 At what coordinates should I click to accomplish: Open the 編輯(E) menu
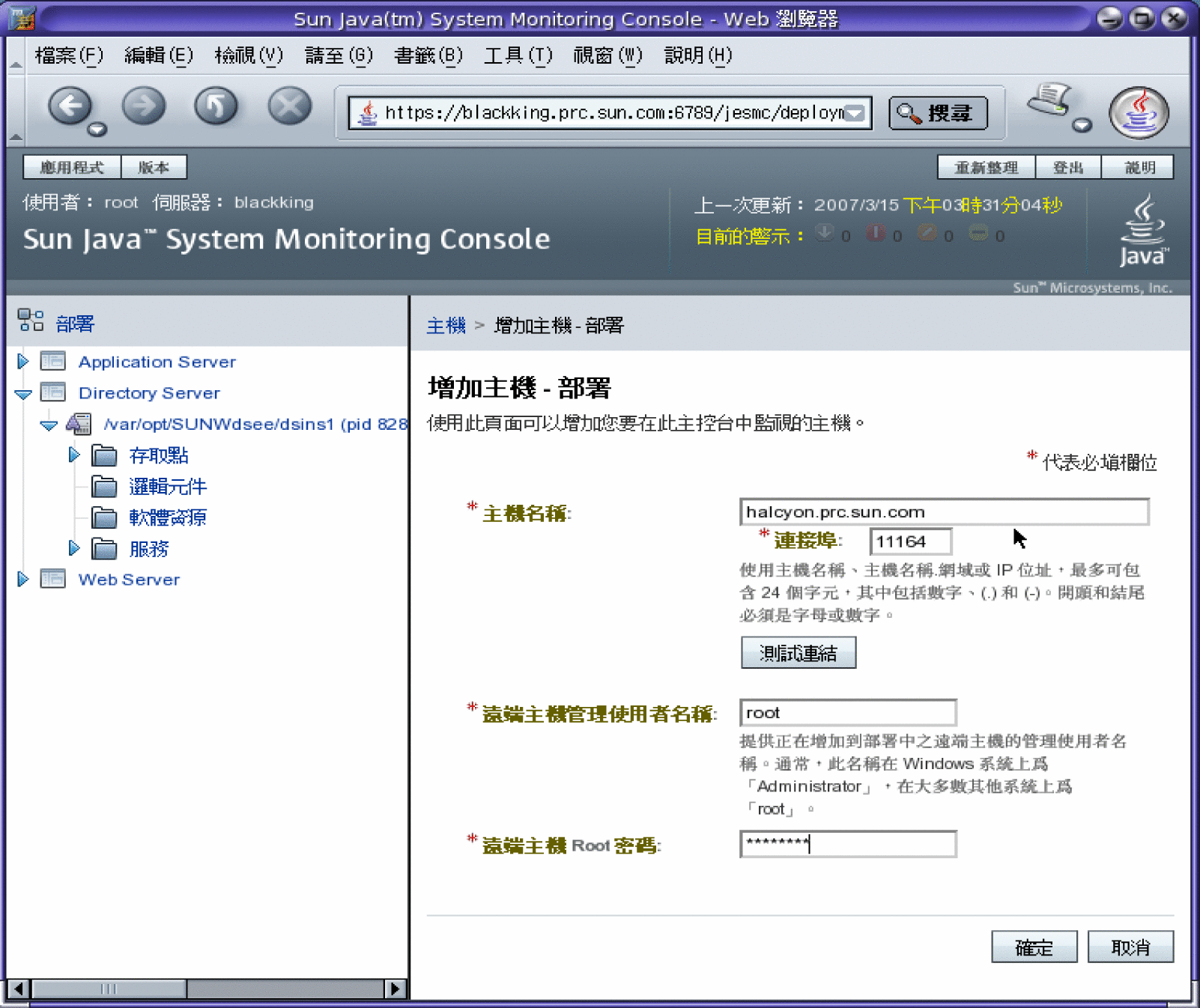pyautogui.click(x=158, y=55)
